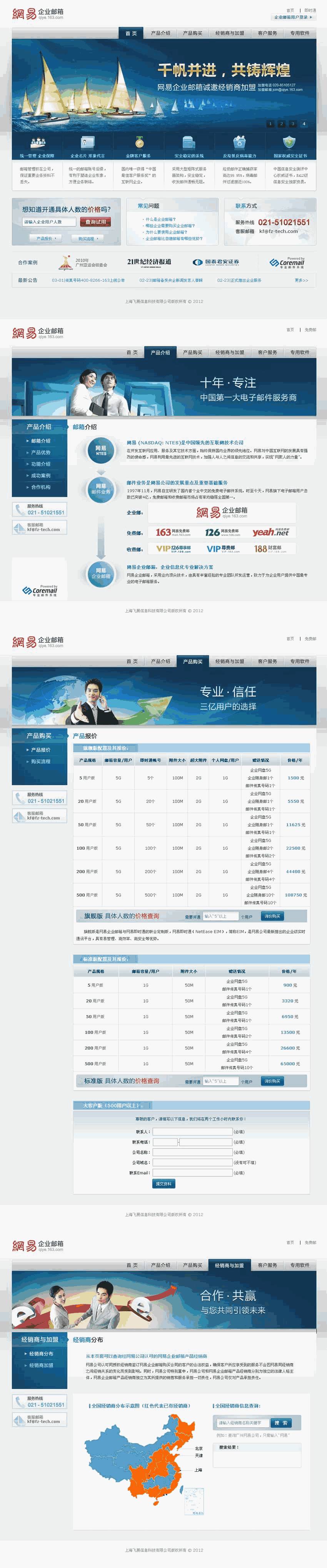Click the 企业邮箱用户登录 login button
The image size is (327, 1568).
click(x=294, y=17)
